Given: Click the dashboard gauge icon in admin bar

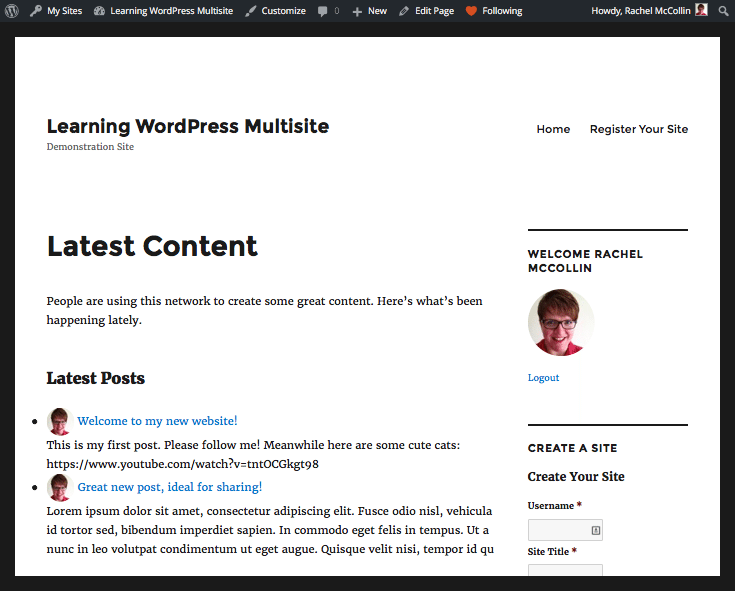Looking at the screenshot, I should 99,11.
